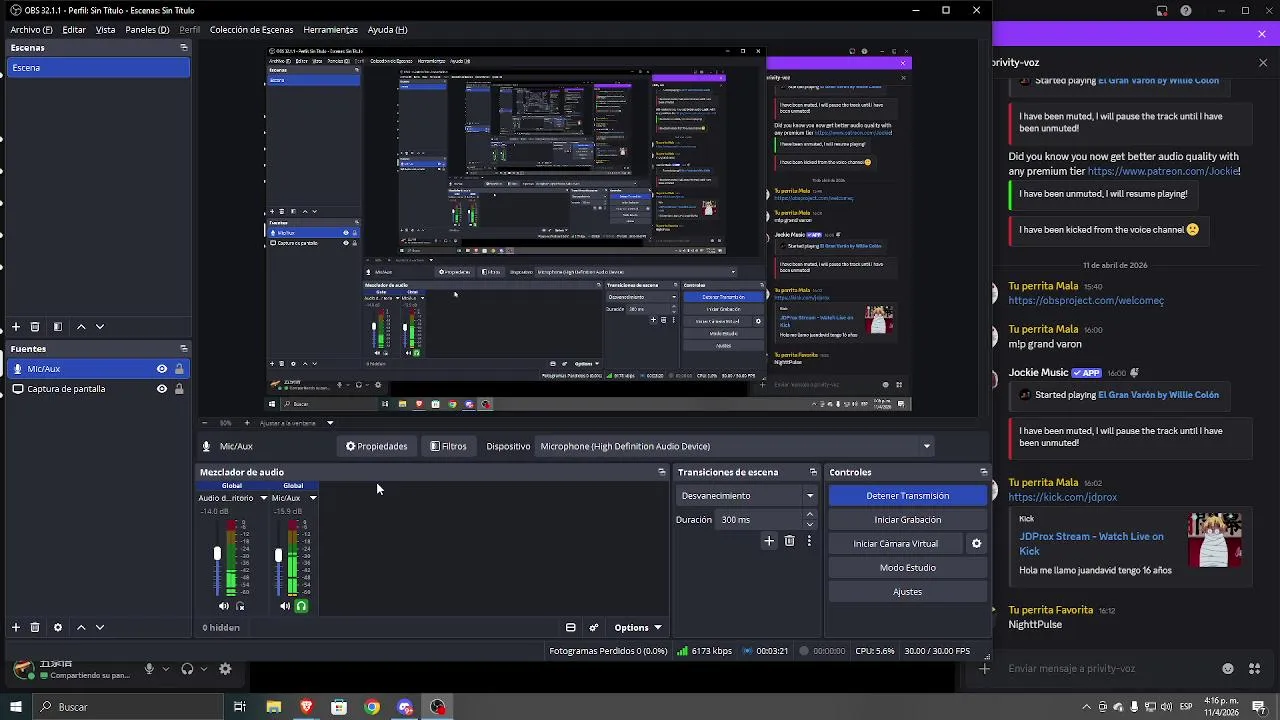Click the Duración 300 ms field
1280x720 pixels.
[767, 520]
